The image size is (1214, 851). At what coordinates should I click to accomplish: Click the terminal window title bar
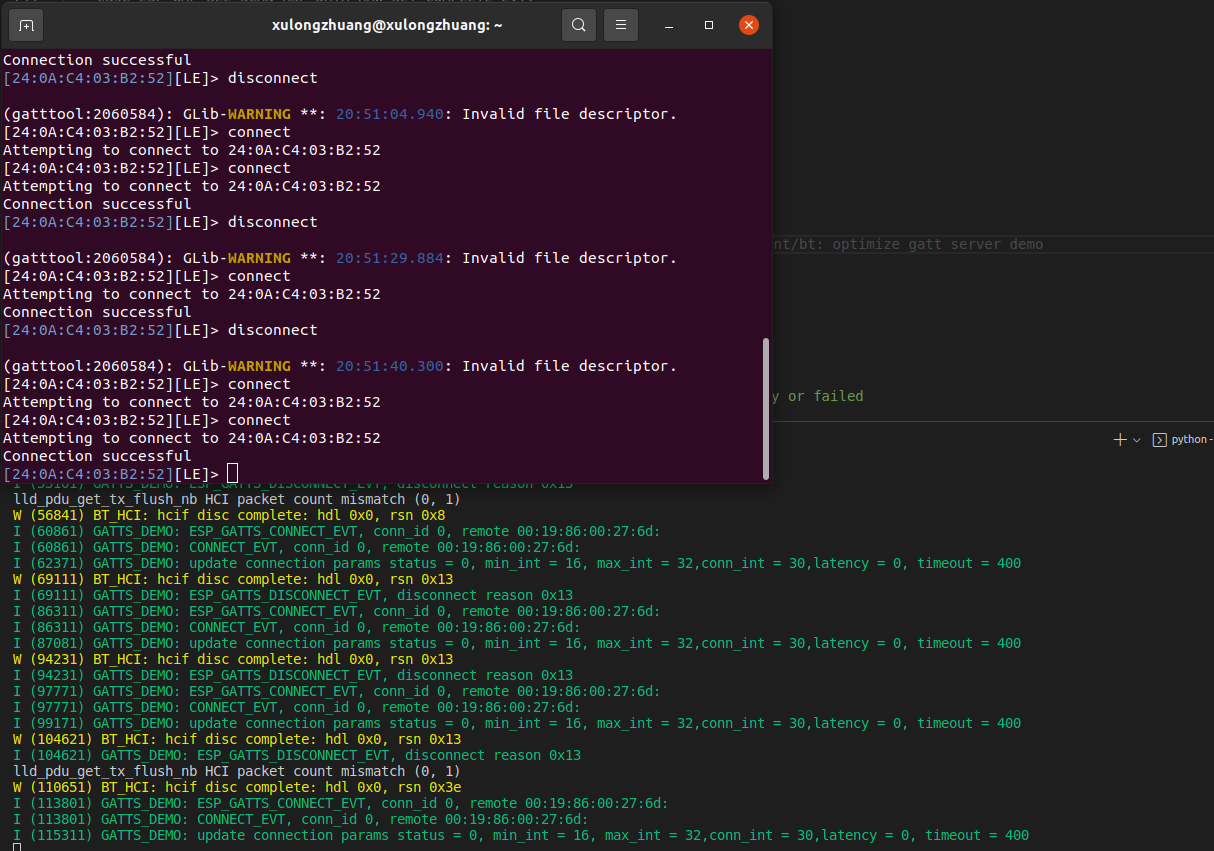click(x=387, y=25)
